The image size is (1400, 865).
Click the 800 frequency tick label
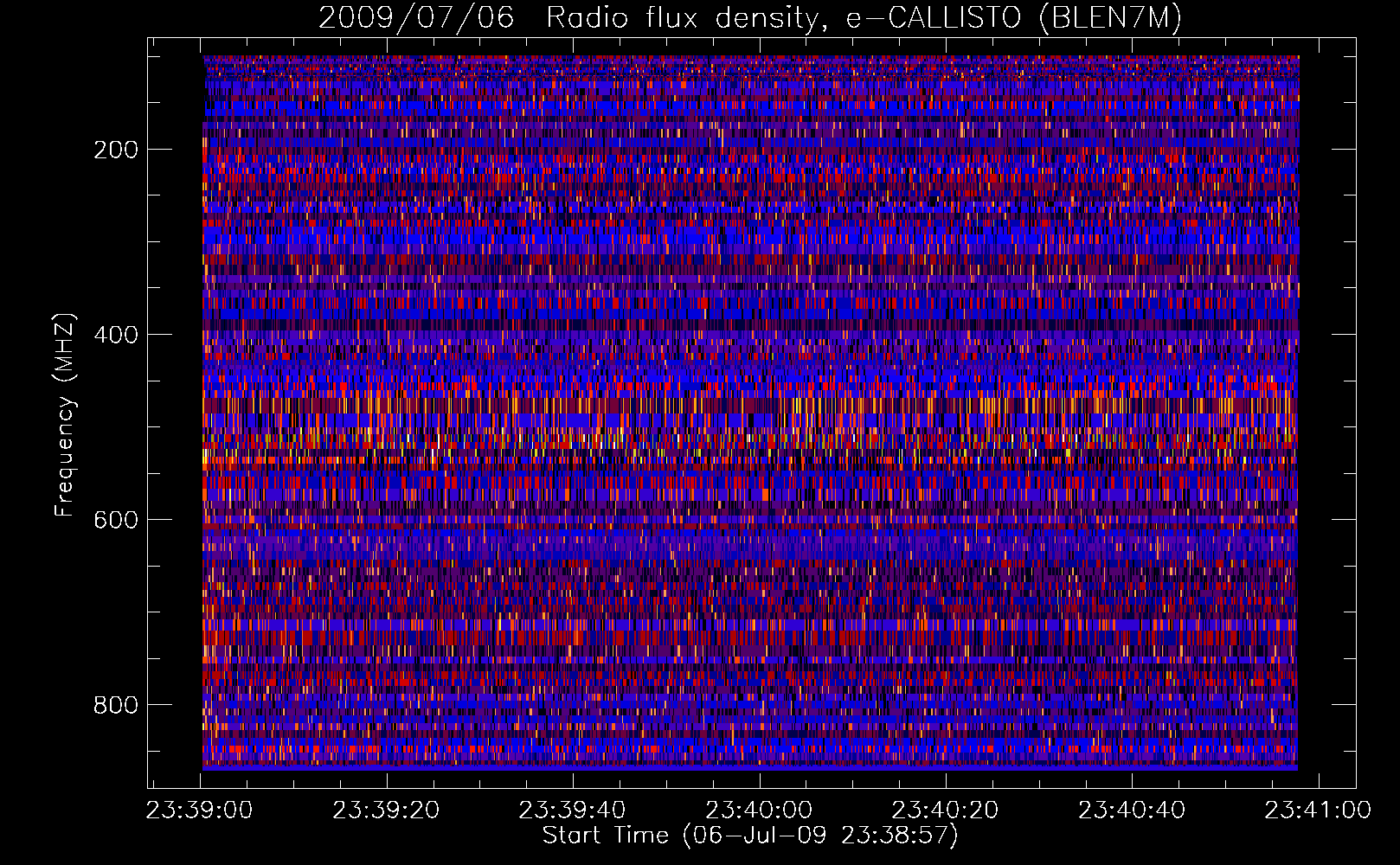116,705
